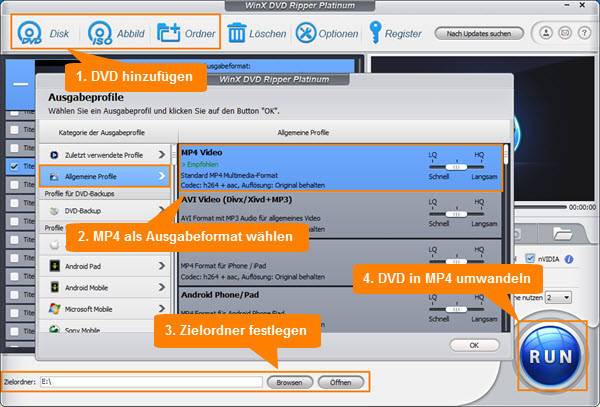Click OK in the Ausgabeprofile dialog
The image size is (600, 407).
coord(474,344)
